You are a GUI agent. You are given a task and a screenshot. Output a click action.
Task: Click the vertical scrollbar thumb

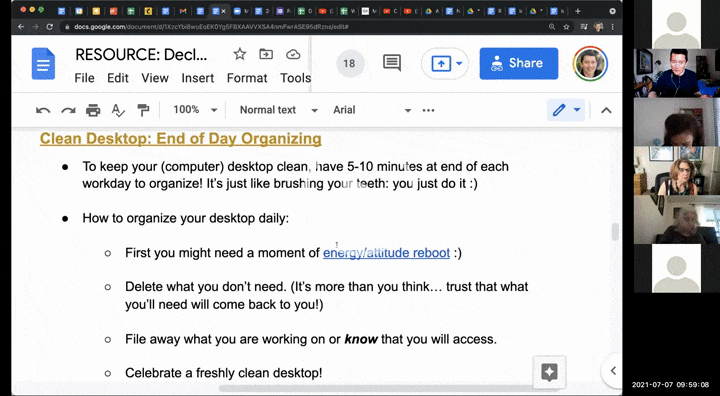(x=615, y=232)
